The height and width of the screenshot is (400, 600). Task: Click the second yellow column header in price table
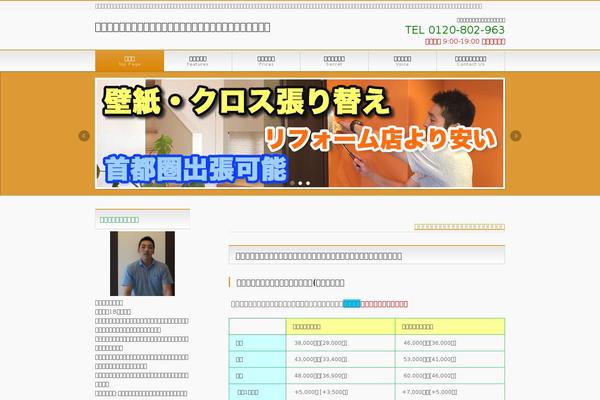tap(450, 327)
